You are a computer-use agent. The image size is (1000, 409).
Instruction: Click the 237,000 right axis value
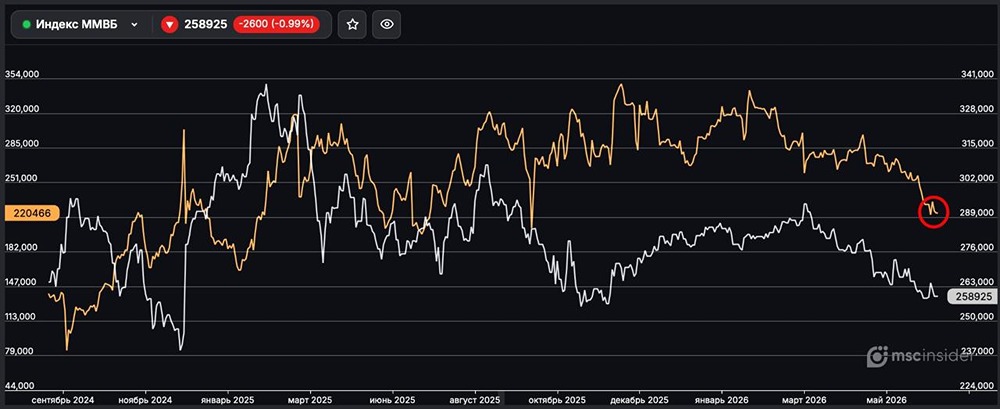(x=977, y=352)
